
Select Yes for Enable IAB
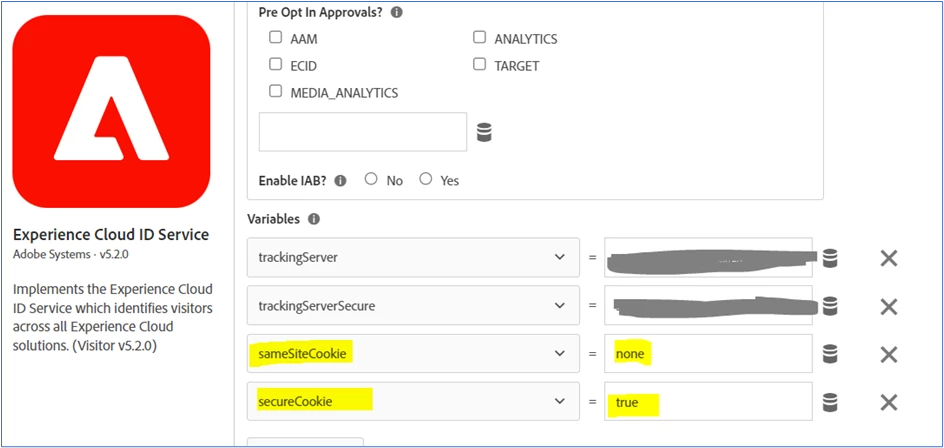(426, 179)
